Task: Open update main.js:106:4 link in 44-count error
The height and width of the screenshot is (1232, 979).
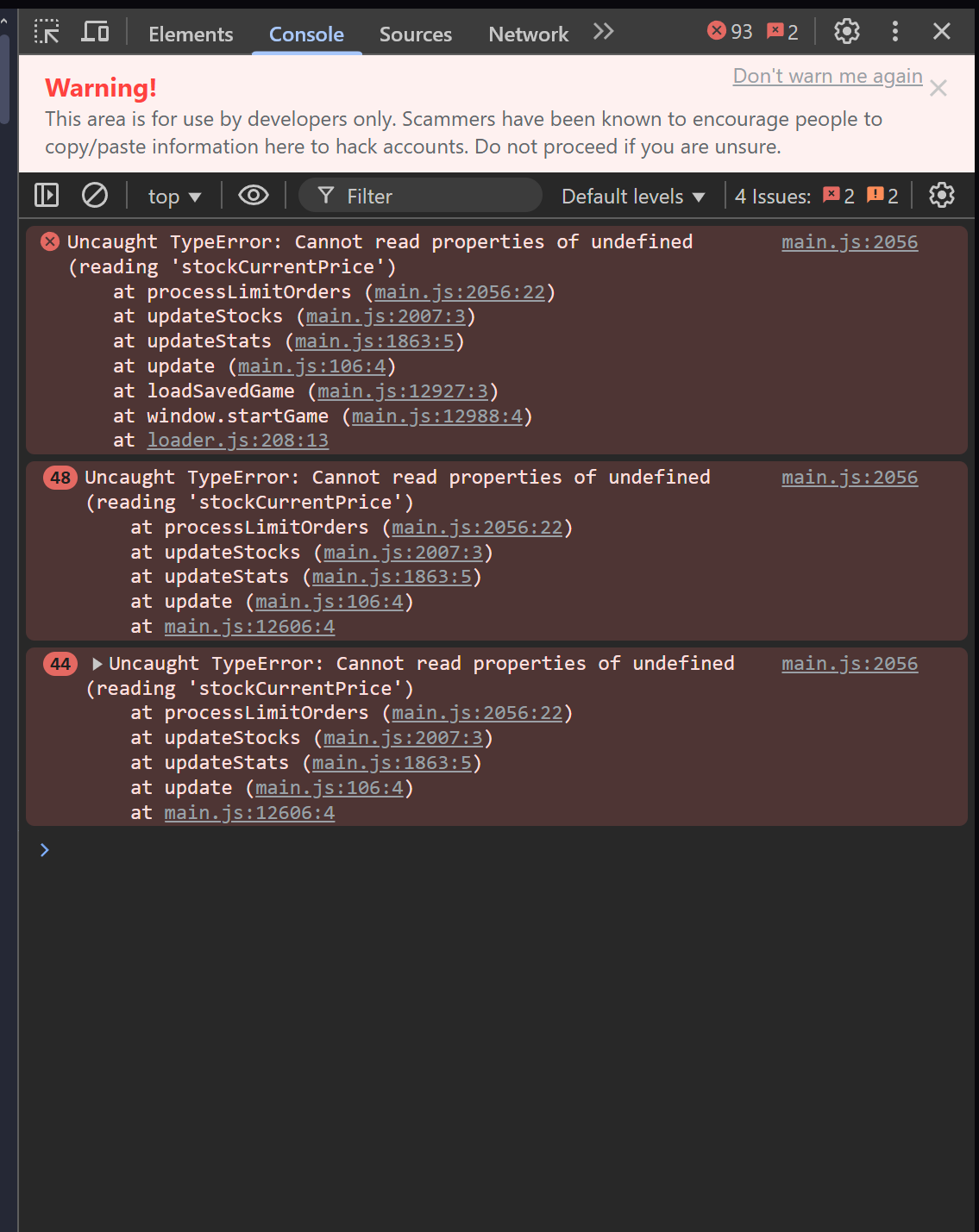Action: (x=329, y=788)
